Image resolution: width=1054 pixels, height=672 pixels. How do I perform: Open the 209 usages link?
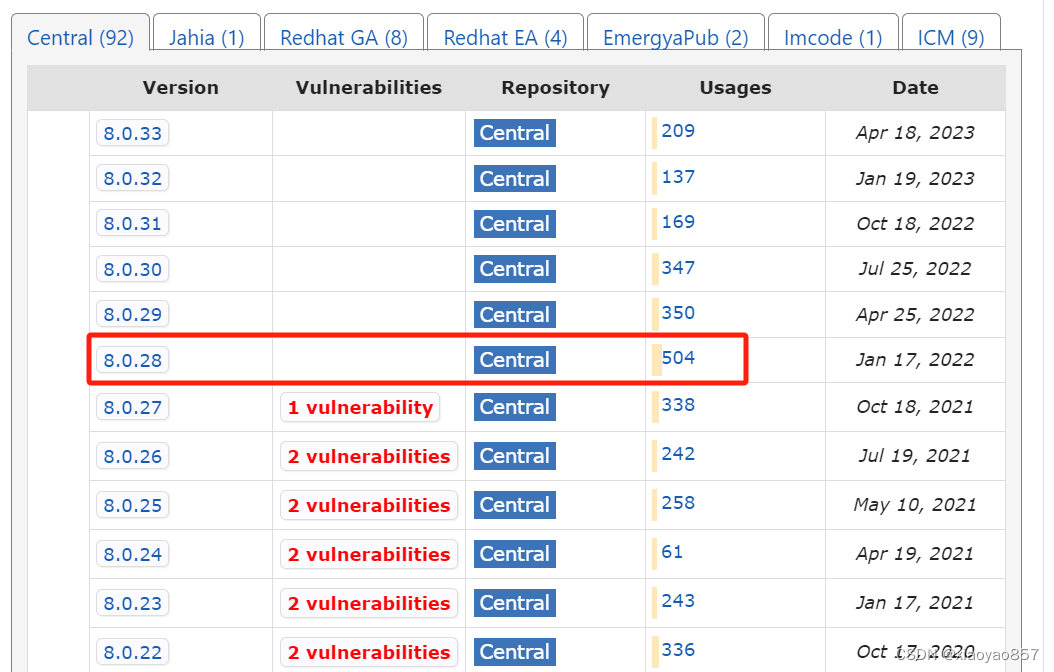point(678,131)
